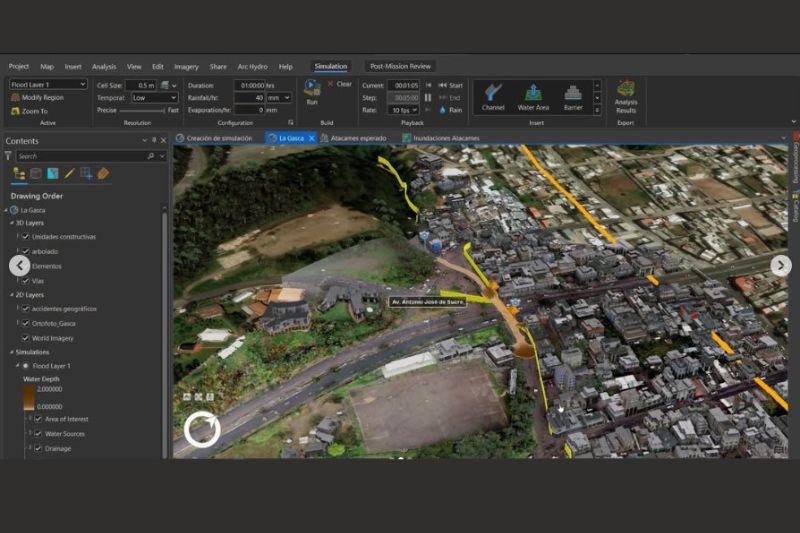Toggle the World Imagery layer checkbox
Viewport: 800px width, 533px height.
(25, 338)
